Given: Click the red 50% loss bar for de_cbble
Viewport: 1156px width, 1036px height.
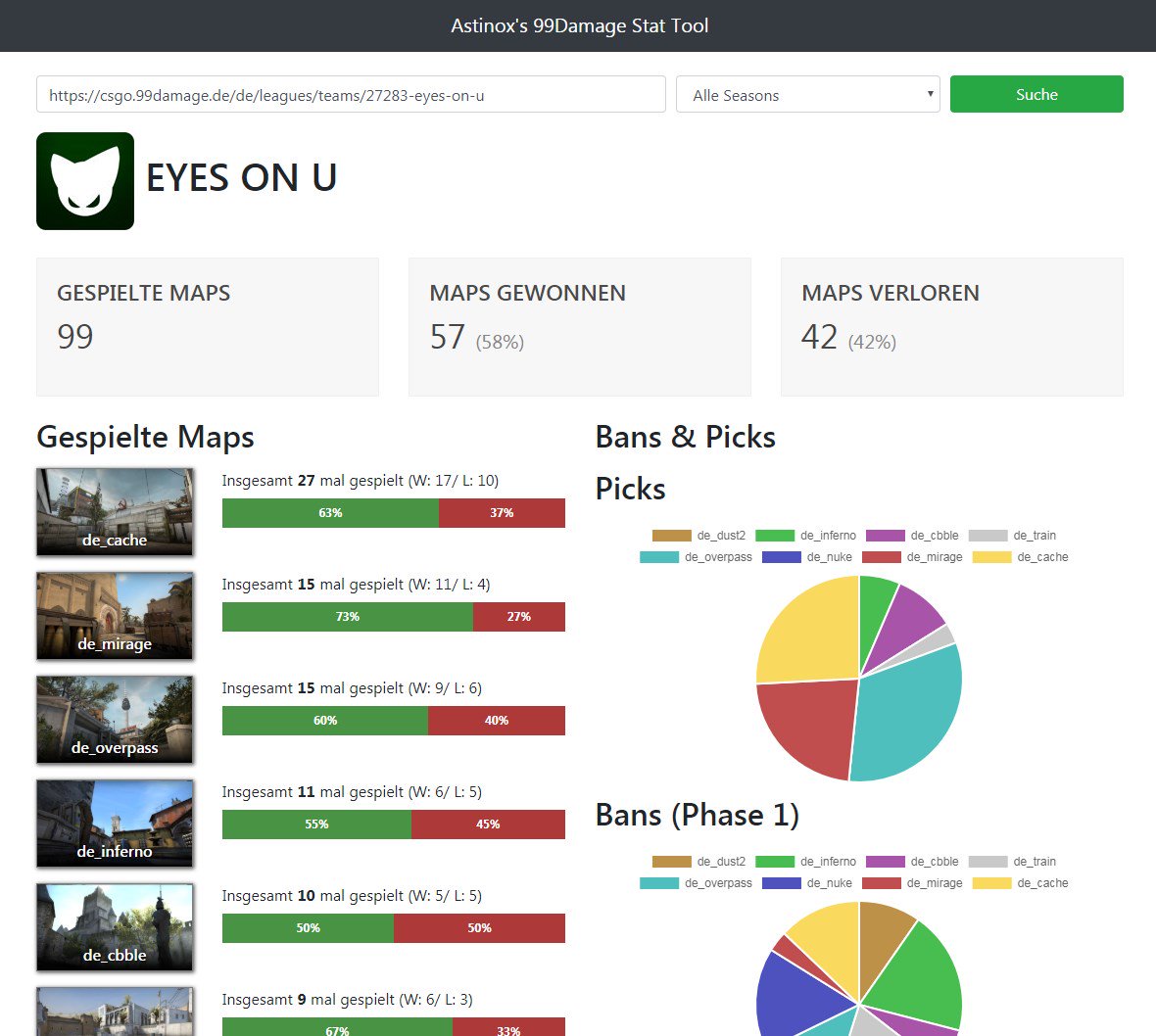Looking at the screenshot, I should coord(479,928).
